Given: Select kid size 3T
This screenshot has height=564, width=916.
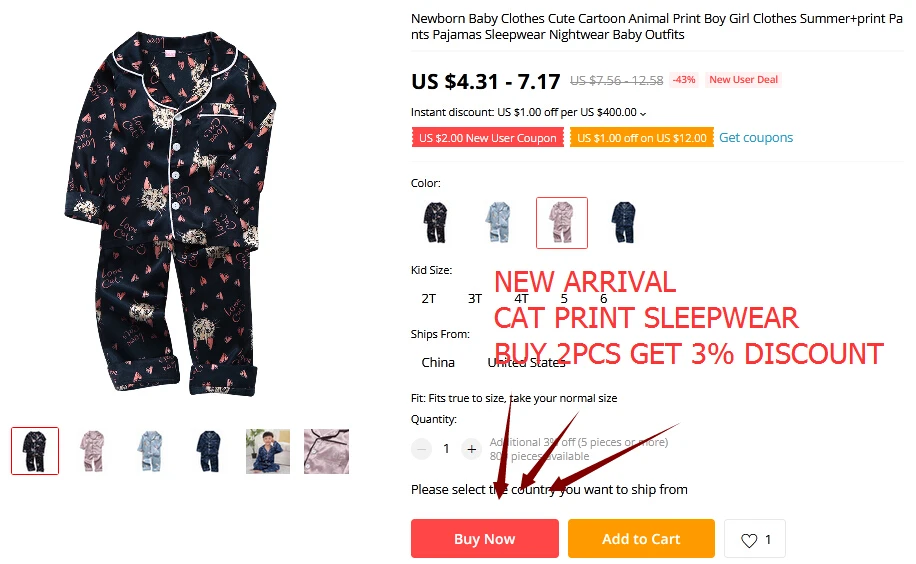Looking at the screenshot, I should tap(475, 299).
